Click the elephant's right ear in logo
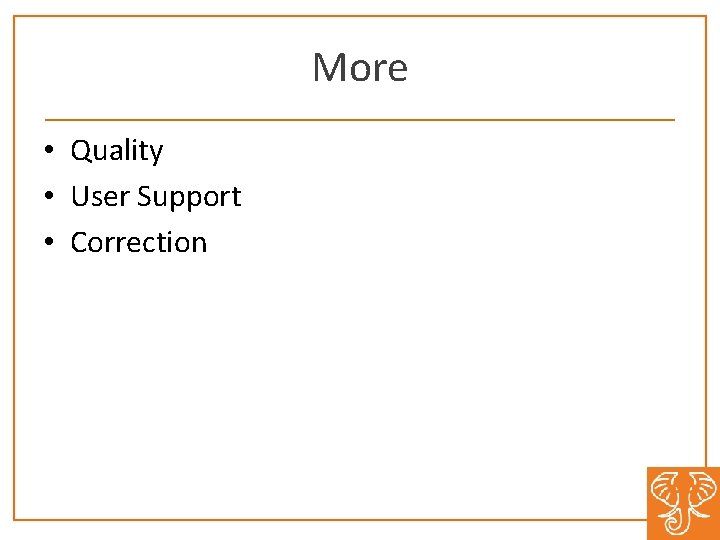The image size is (720, 540). (x=703, y=489)
